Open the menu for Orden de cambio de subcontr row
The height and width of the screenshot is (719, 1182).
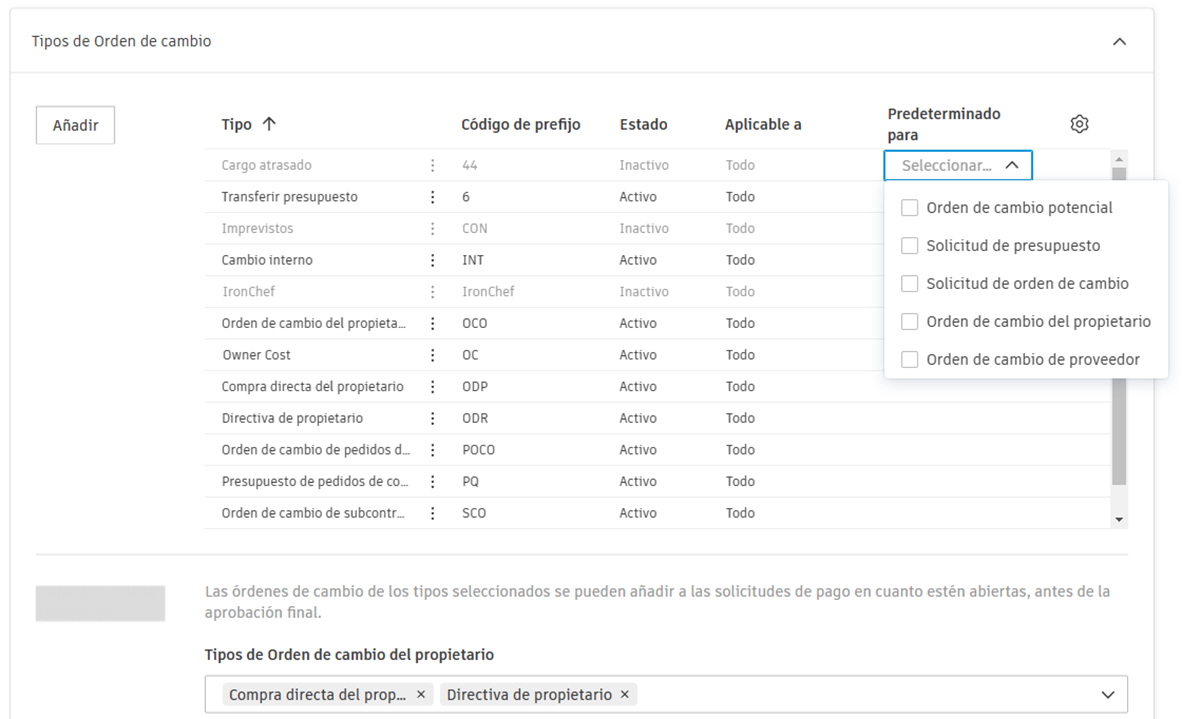431,512
